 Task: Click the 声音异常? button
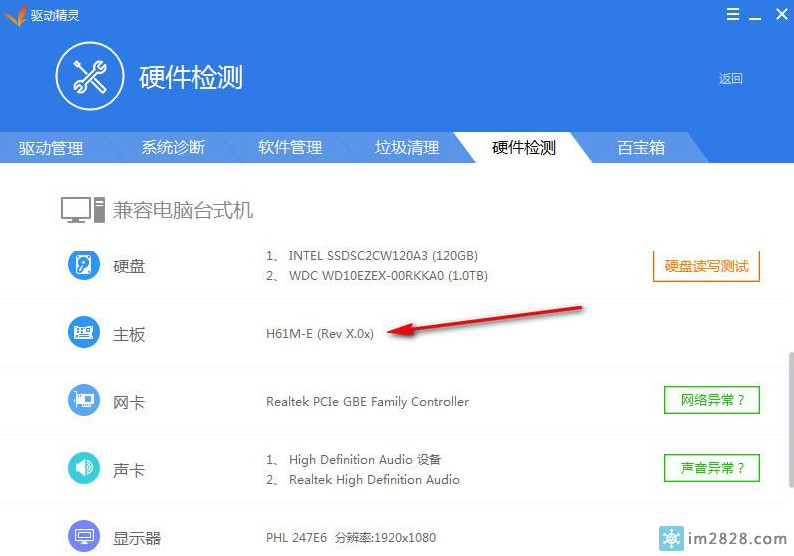[x=711, y=468]
